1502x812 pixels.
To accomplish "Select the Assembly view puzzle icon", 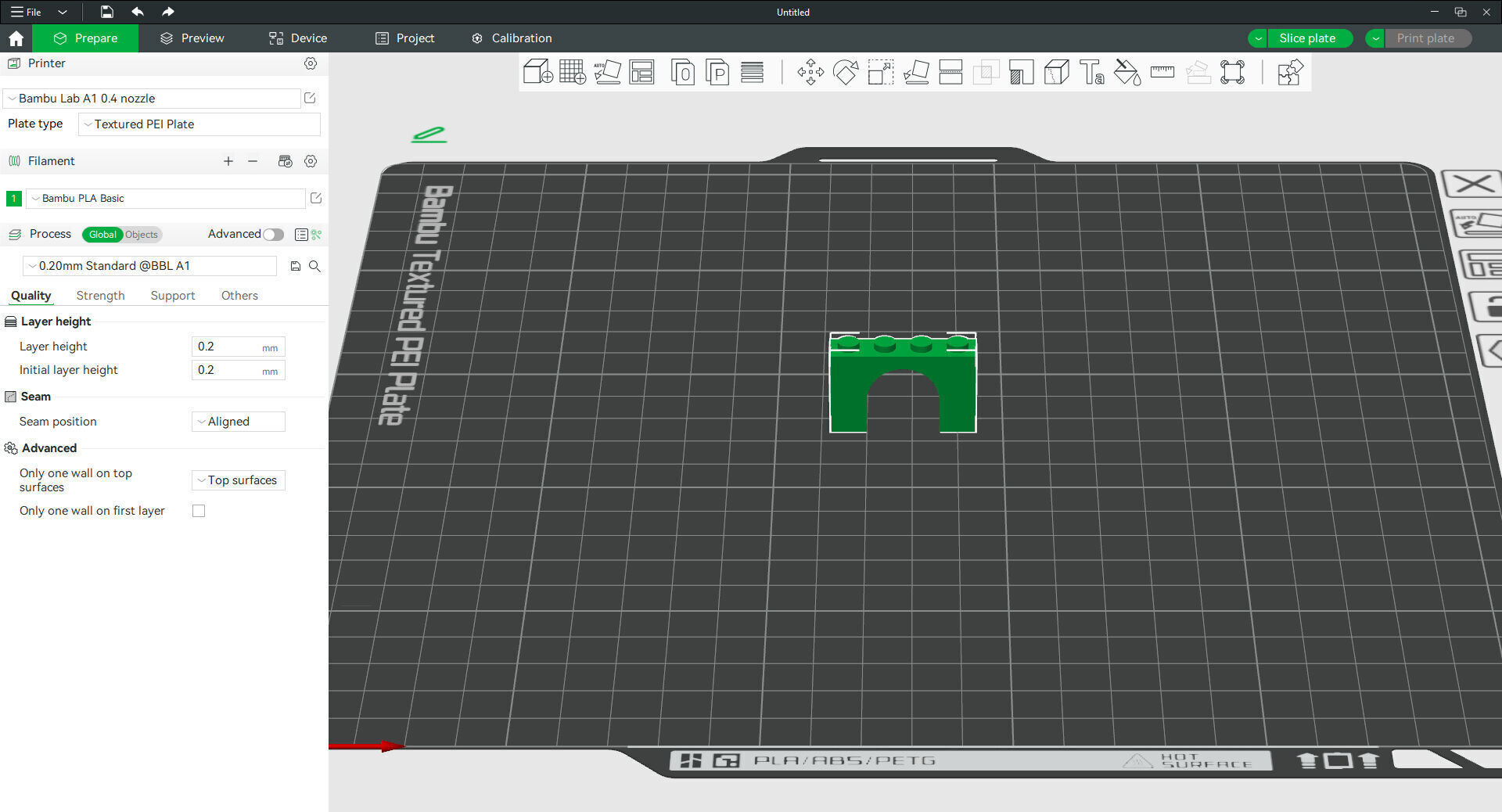I will (1290, 72).
